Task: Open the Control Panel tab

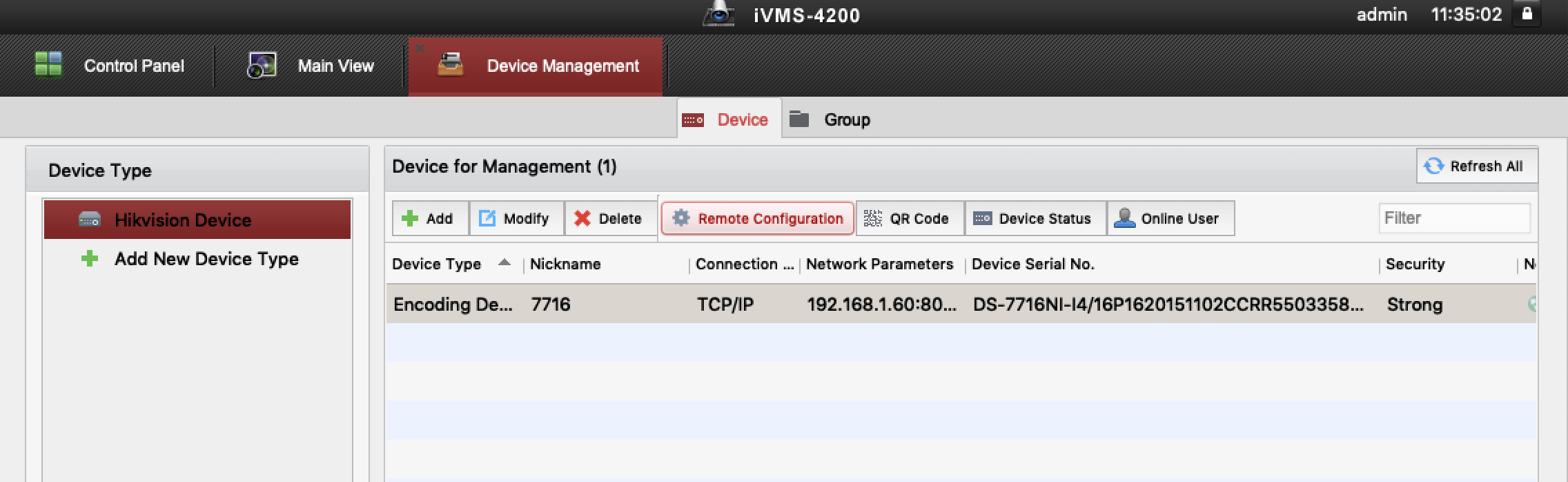Action: click(110, 66)
